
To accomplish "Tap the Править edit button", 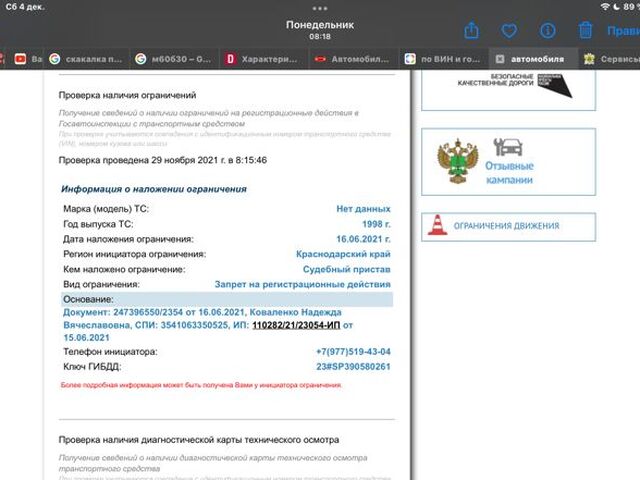I will tap(623, 31).
